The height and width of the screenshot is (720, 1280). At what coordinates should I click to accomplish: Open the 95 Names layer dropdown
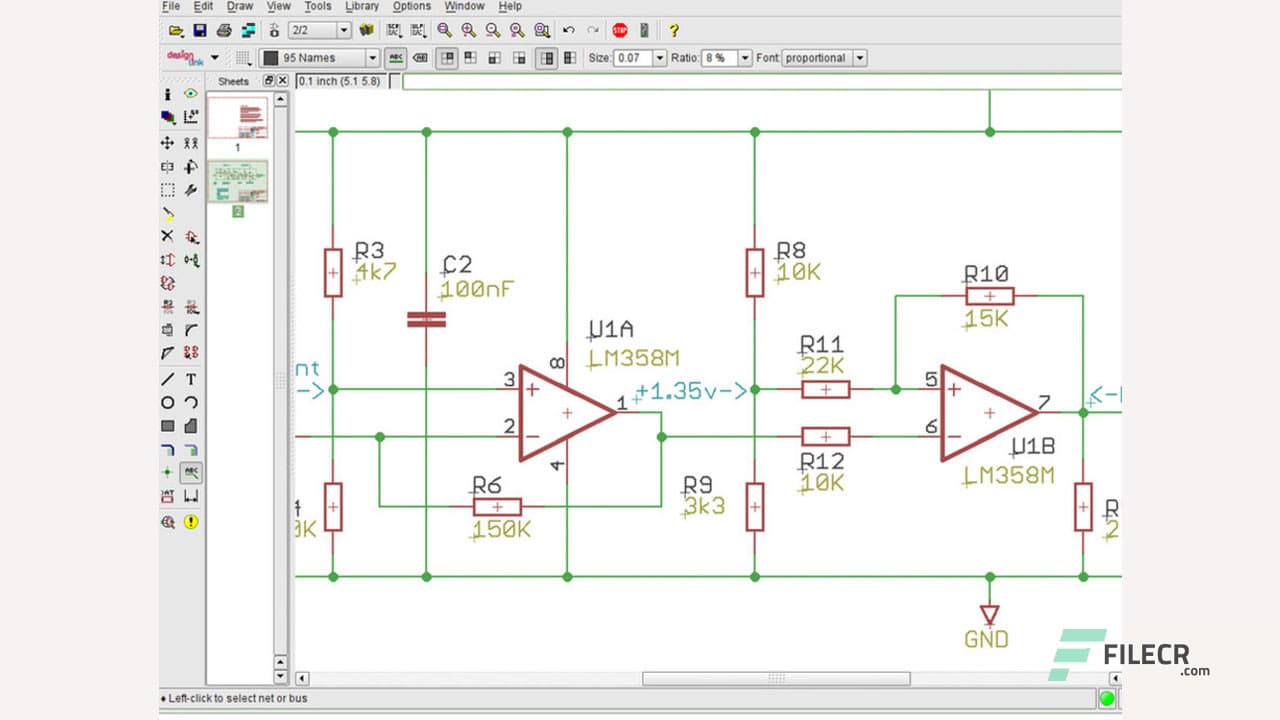pos(372,58)
